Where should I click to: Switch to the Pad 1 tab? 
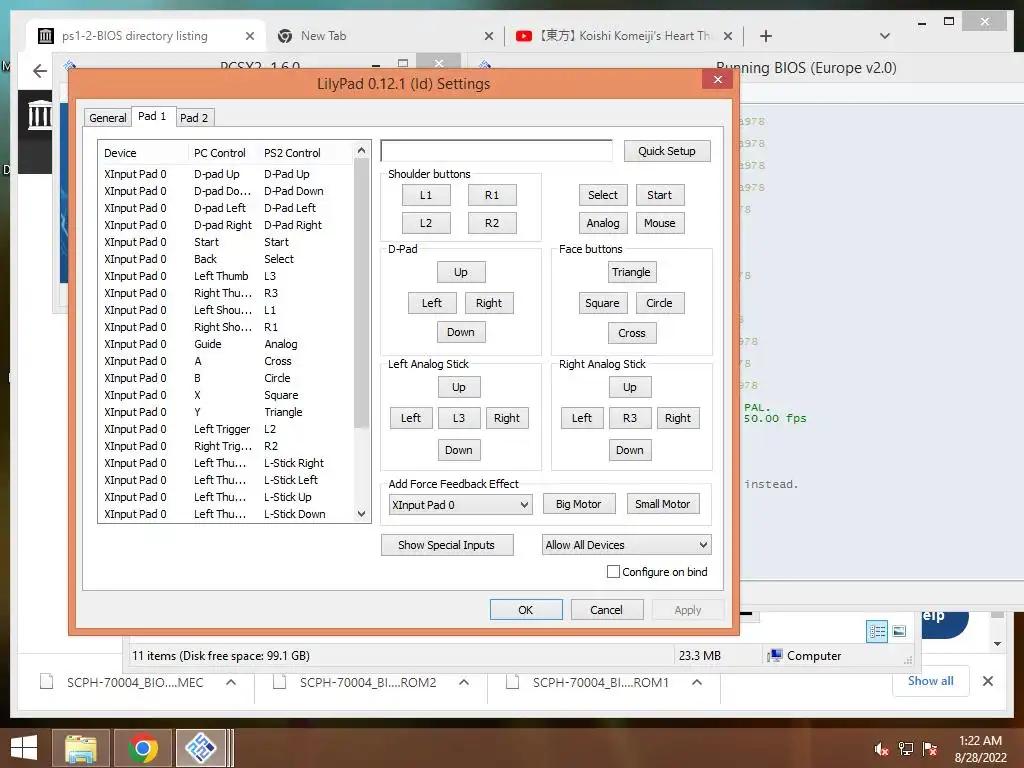[x=152, y=116]
